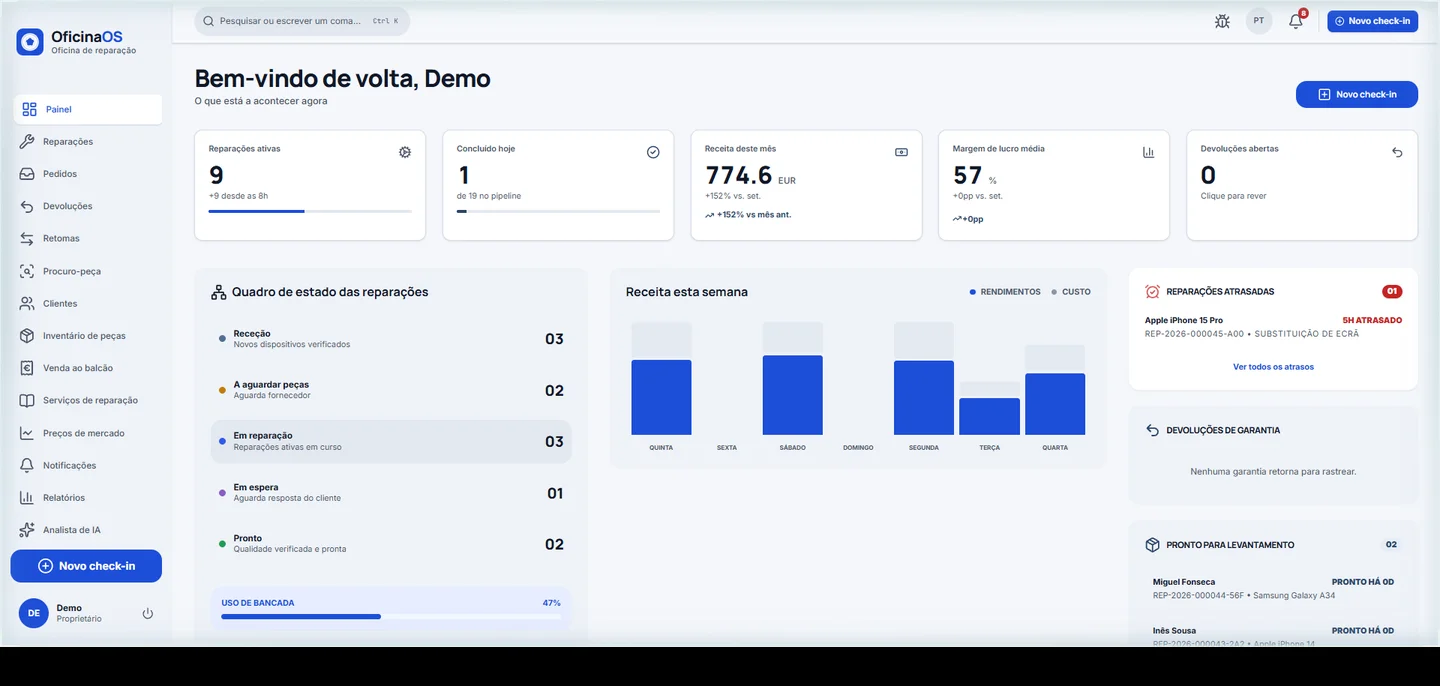1440x686 pixels.
Task: Click the money icon on Receita deste mês card
Action: pos(901,152)
